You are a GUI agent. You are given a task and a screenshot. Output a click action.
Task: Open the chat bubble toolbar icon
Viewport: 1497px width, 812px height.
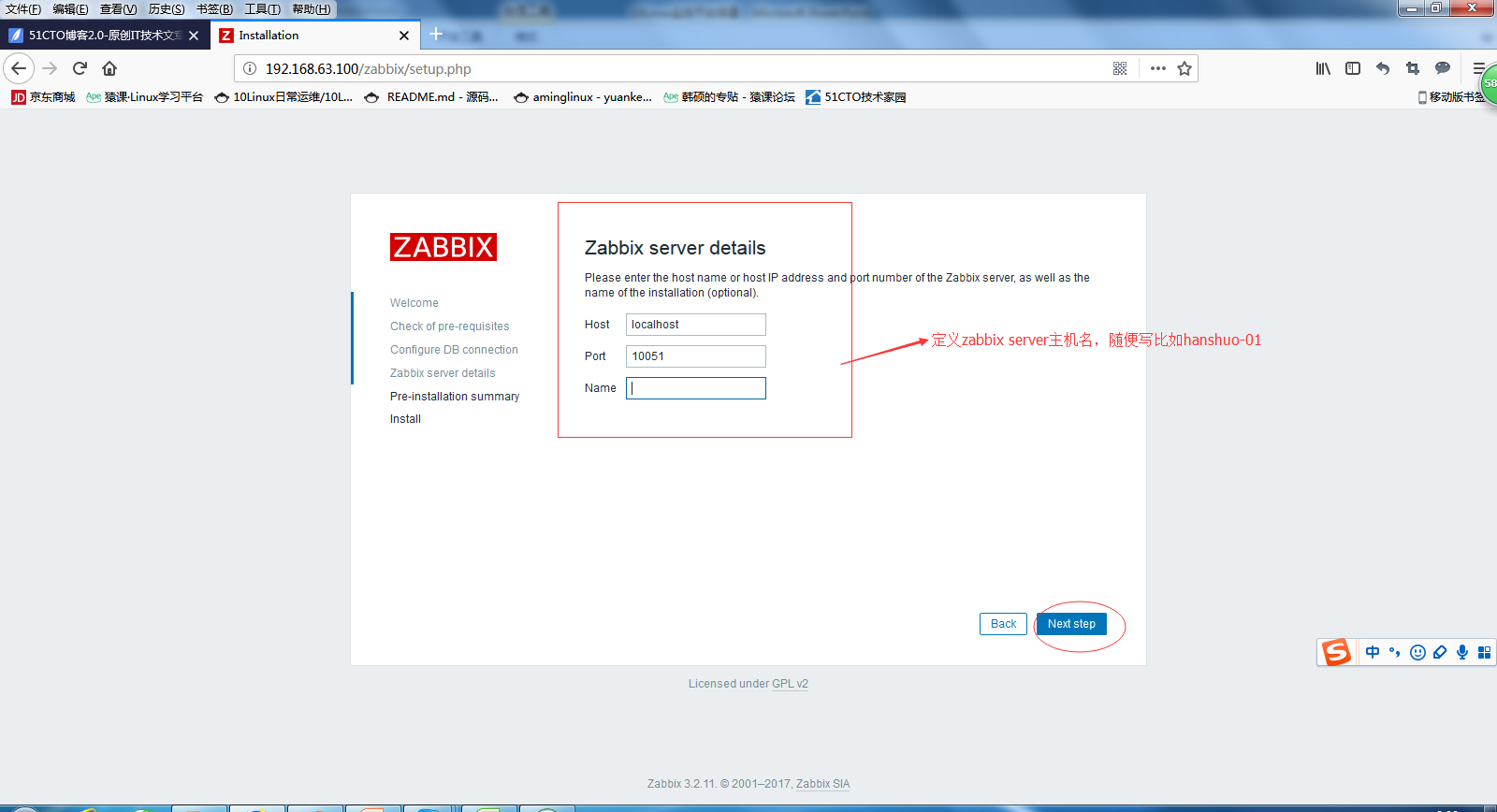click(1443, 68)
